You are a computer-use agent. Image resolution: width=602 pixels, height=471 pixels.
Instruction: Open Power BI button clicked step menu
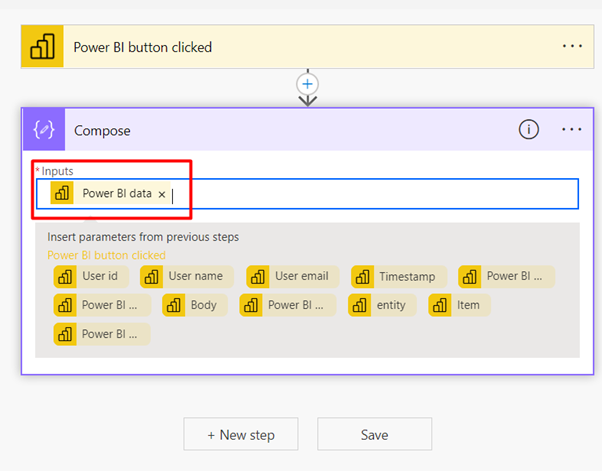pyautogui.click(x=572, y=46)
